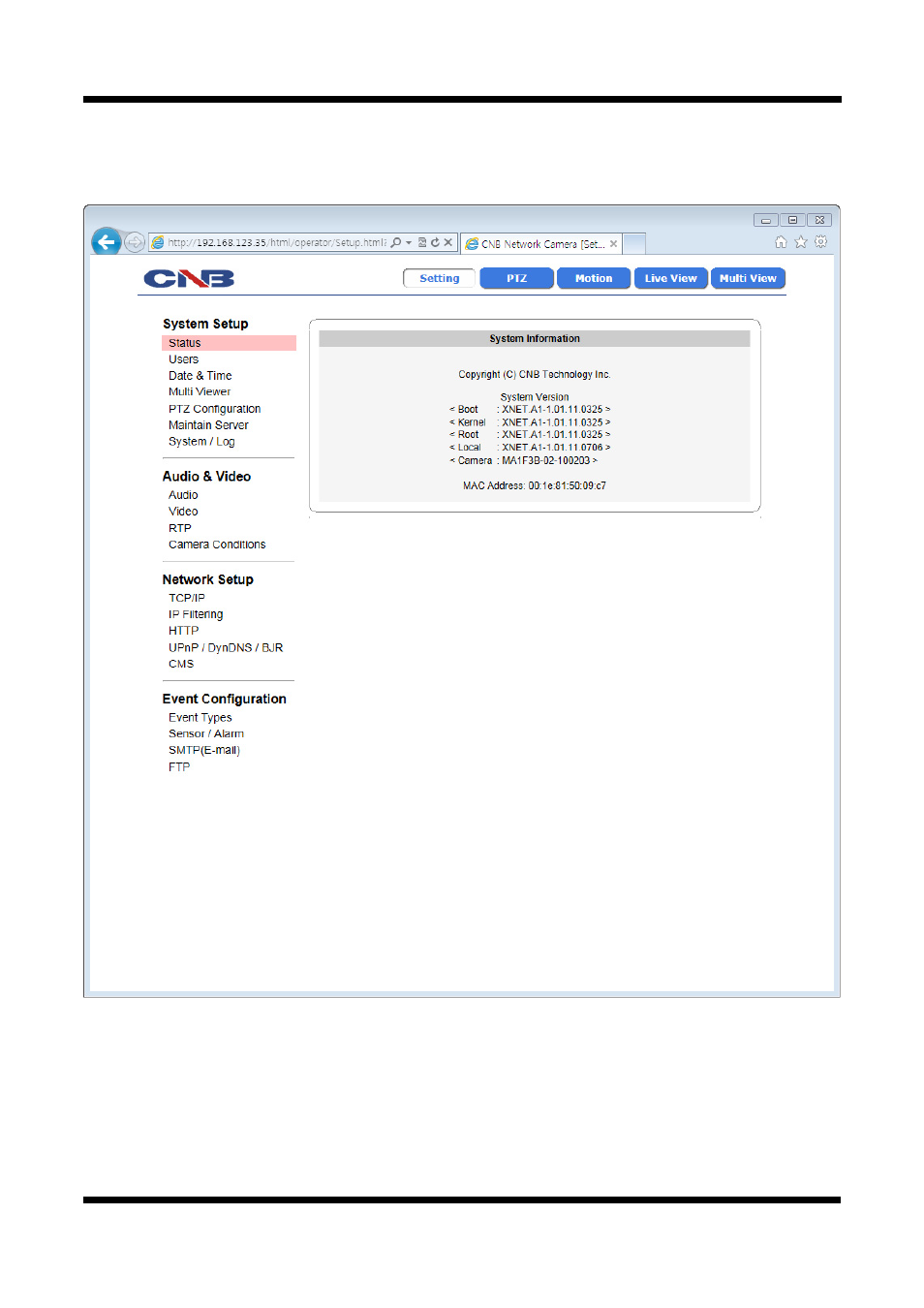Maximize the browser window

(792, 220)
